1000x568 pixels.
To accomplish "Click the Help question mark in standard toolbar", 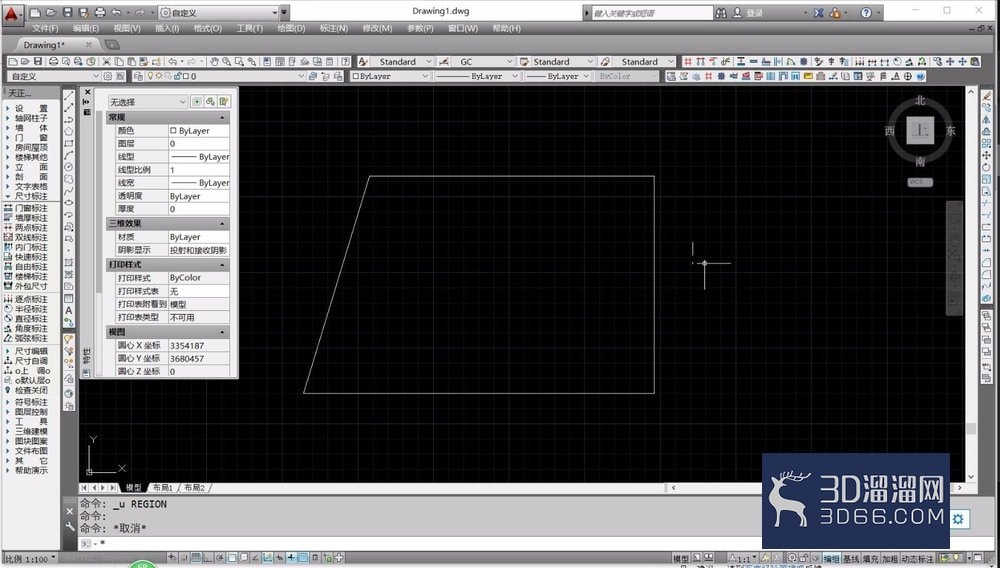I will point(345,62).
